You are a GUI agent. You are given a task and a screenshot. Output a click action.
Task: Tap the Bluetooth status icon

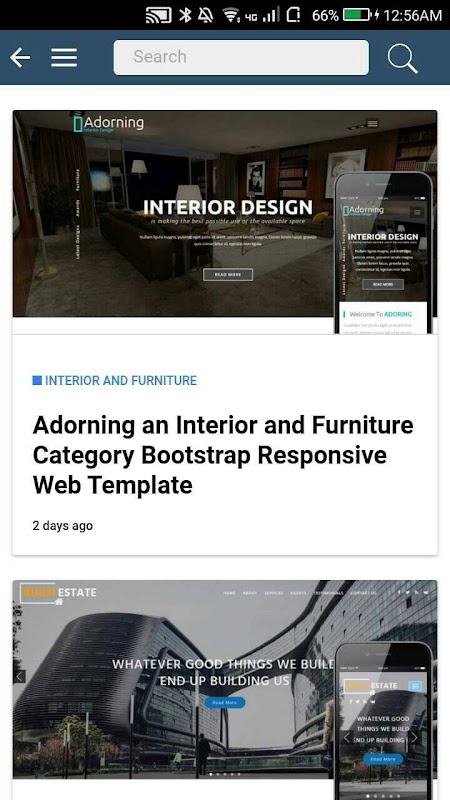185,15
